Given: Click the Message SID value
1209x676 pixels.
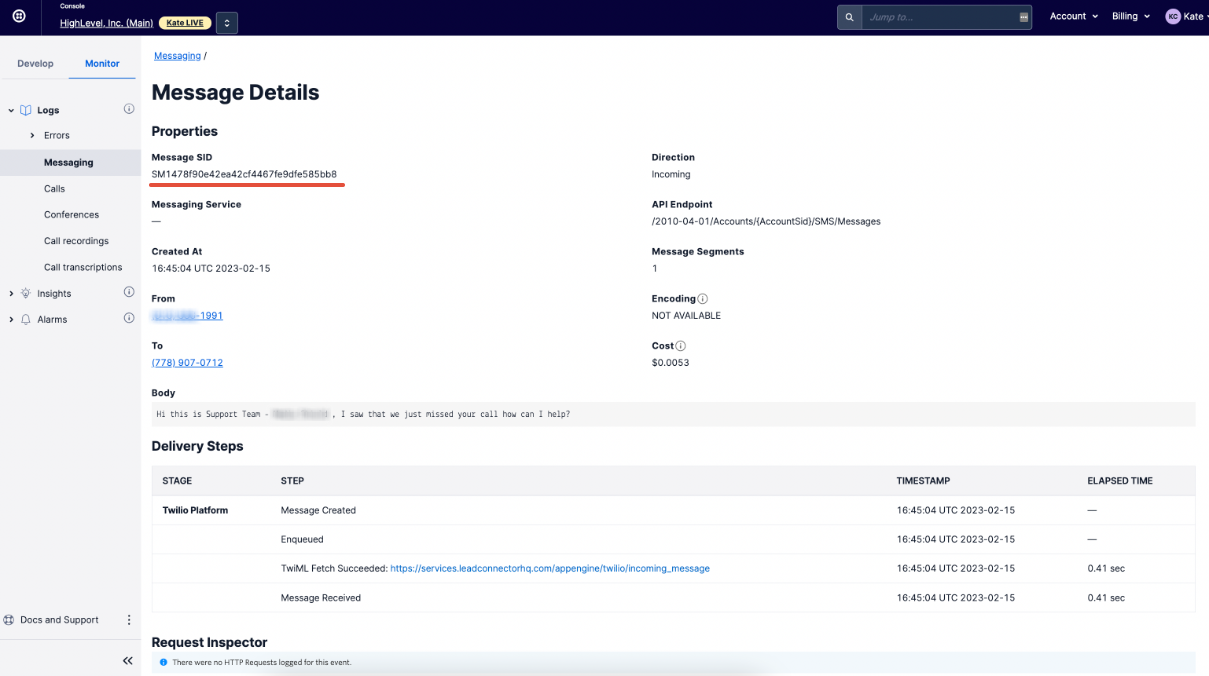Looking at the screenshot, I should coord(244,174).
